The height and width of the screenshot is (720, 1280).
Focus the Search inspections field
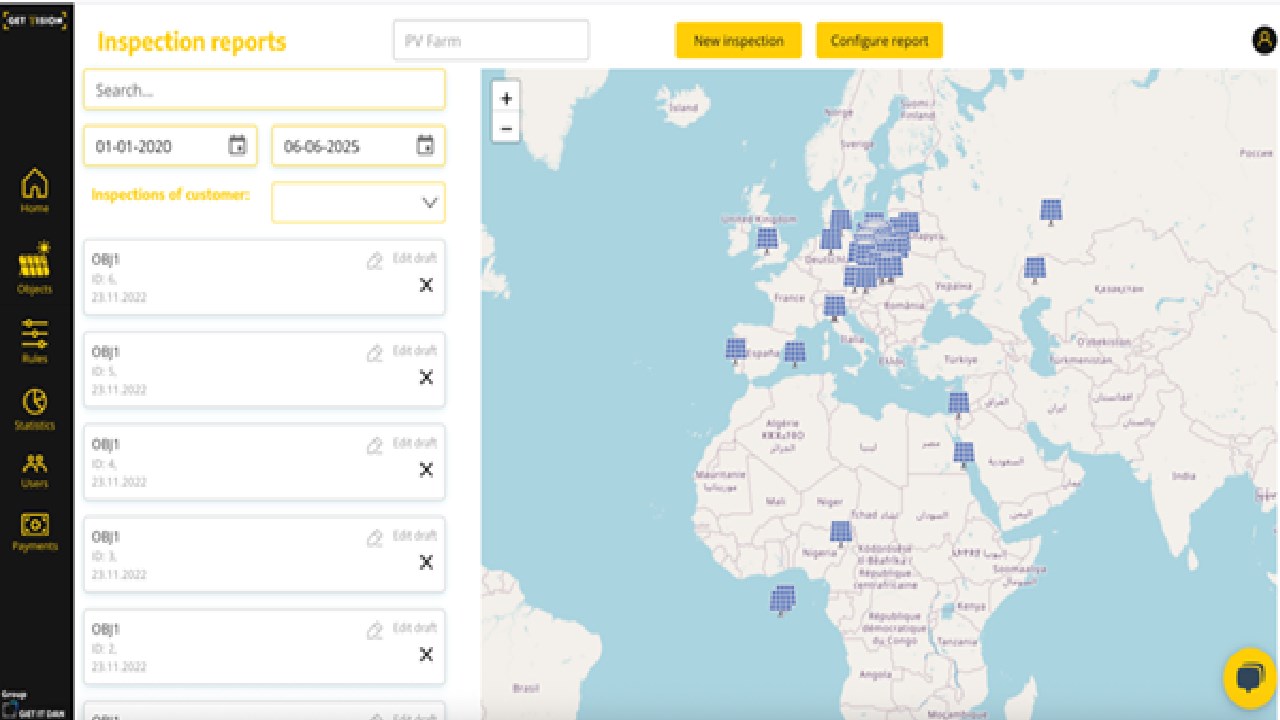click(264, 90)
